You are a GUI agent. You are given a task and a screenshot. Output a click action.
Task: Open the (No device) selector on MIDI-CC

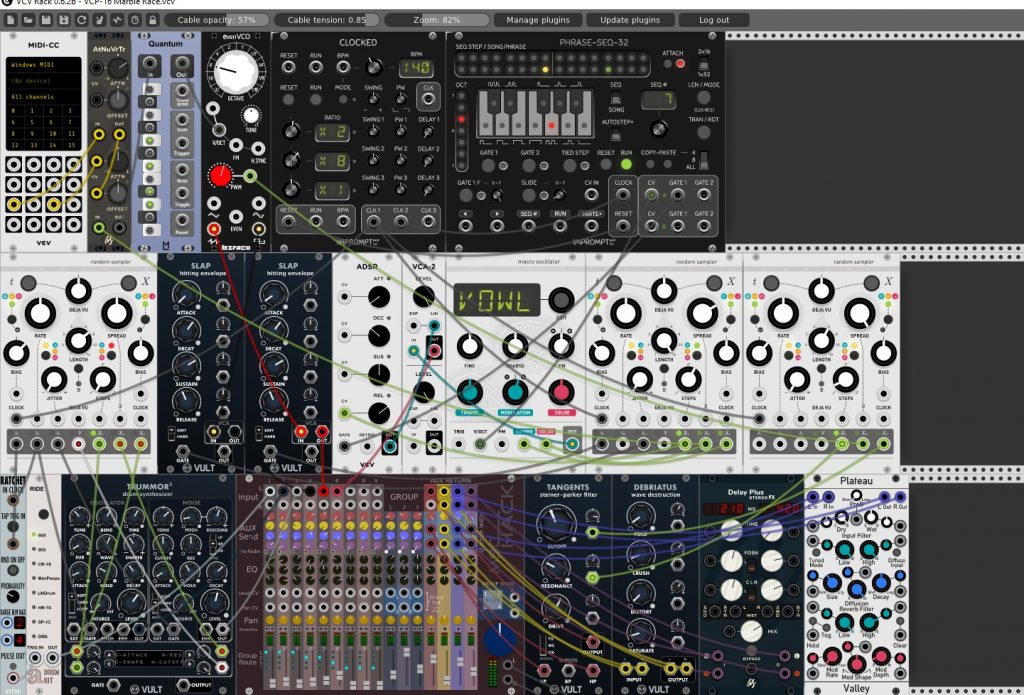coord(44,81)
